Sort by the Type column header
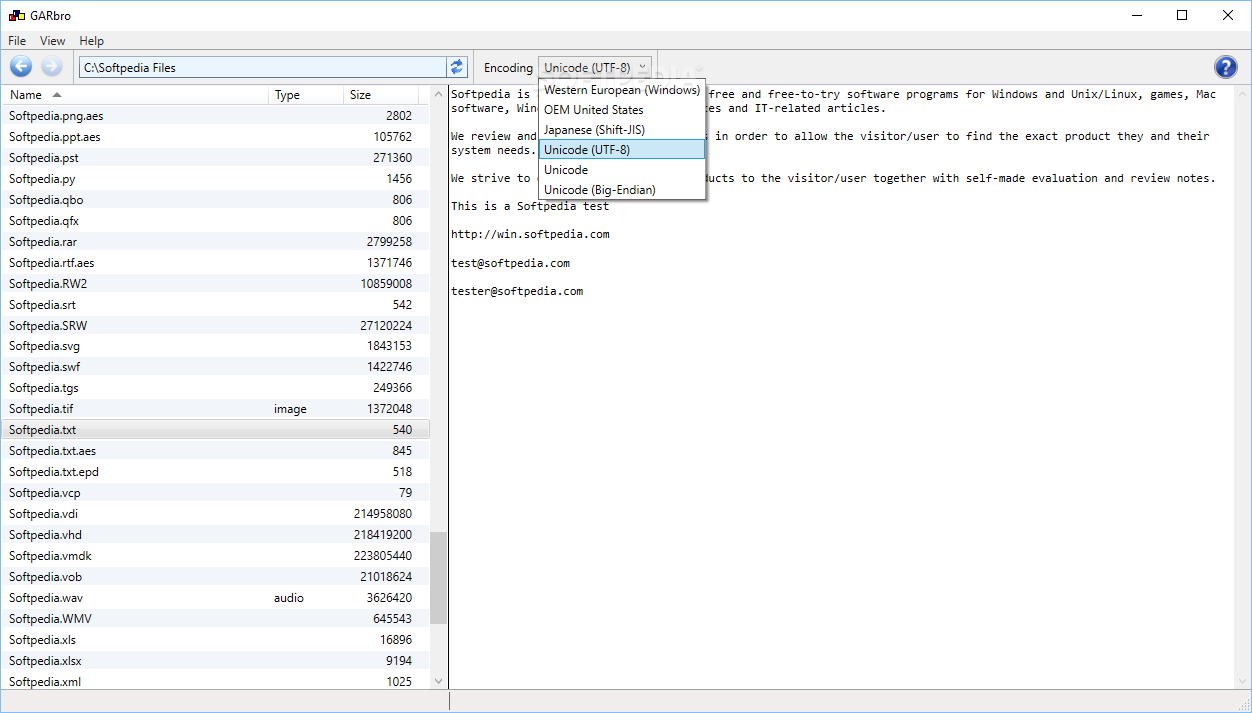The image size is (1252, 713). coord(306,95)
